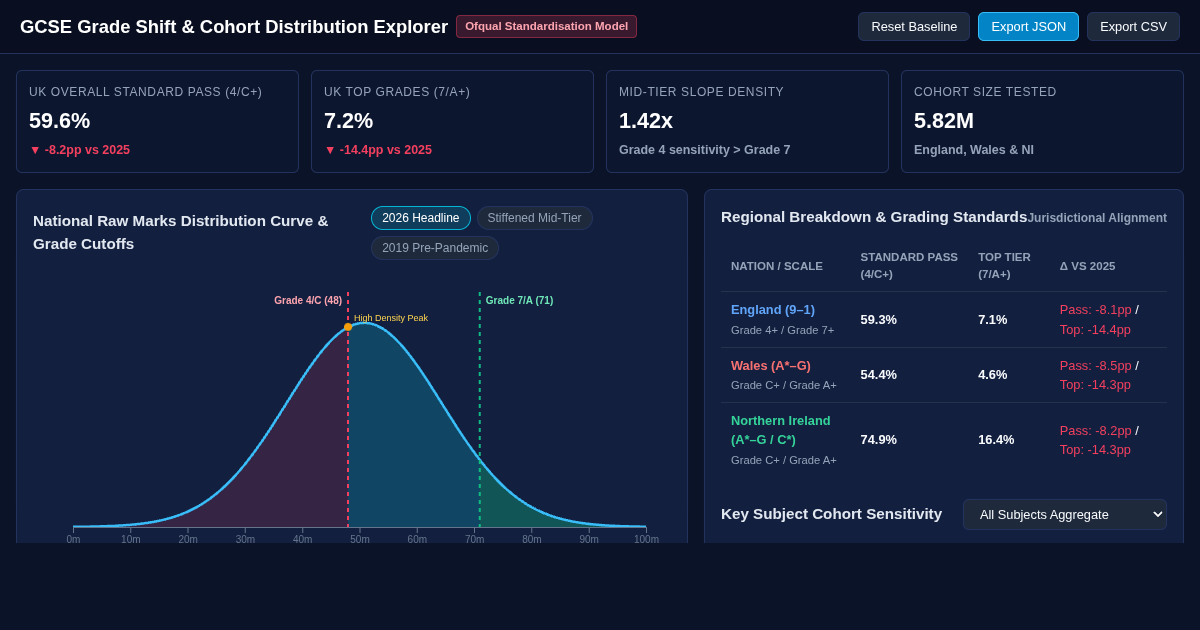Click the England, Wales & NI subtitle
This screenshot has width=1200, height=630.
[974, 150]
